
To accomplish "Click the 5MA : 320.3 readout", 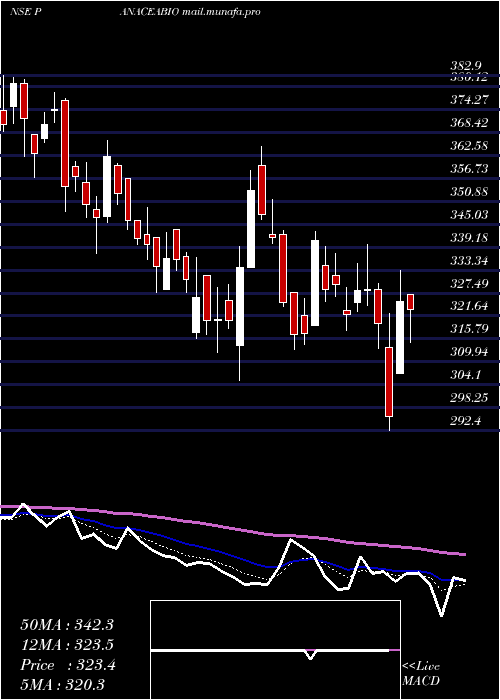I will (62, 685).
